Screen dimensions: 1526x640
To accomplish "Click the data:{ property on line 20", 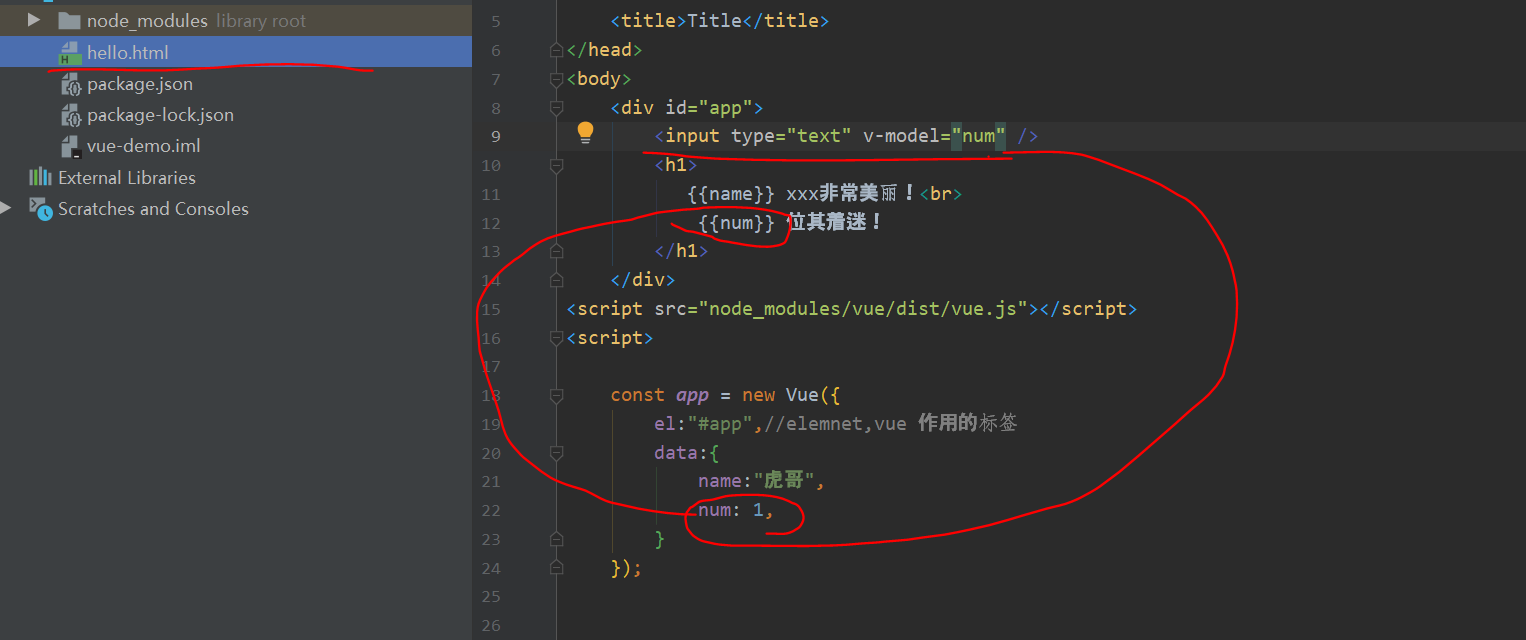I will (x=687, y=453).
